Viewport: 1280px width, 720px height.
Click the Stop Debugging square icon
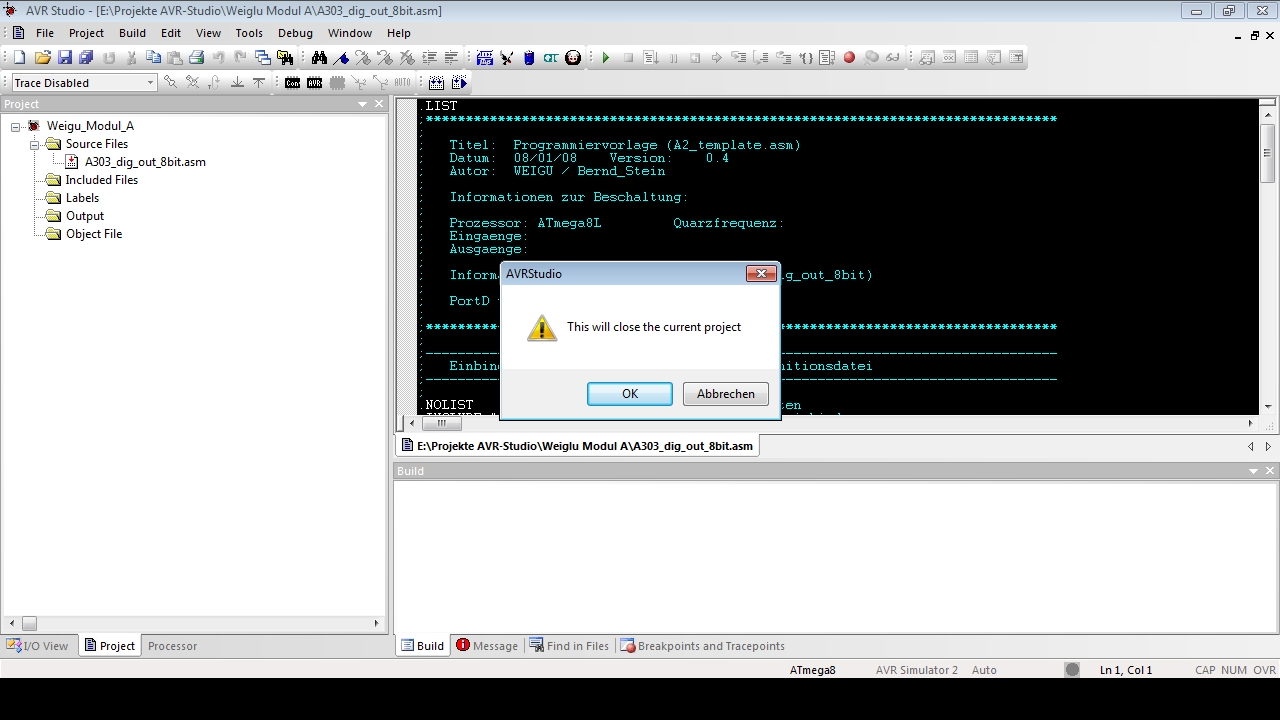tap(628, 58)
